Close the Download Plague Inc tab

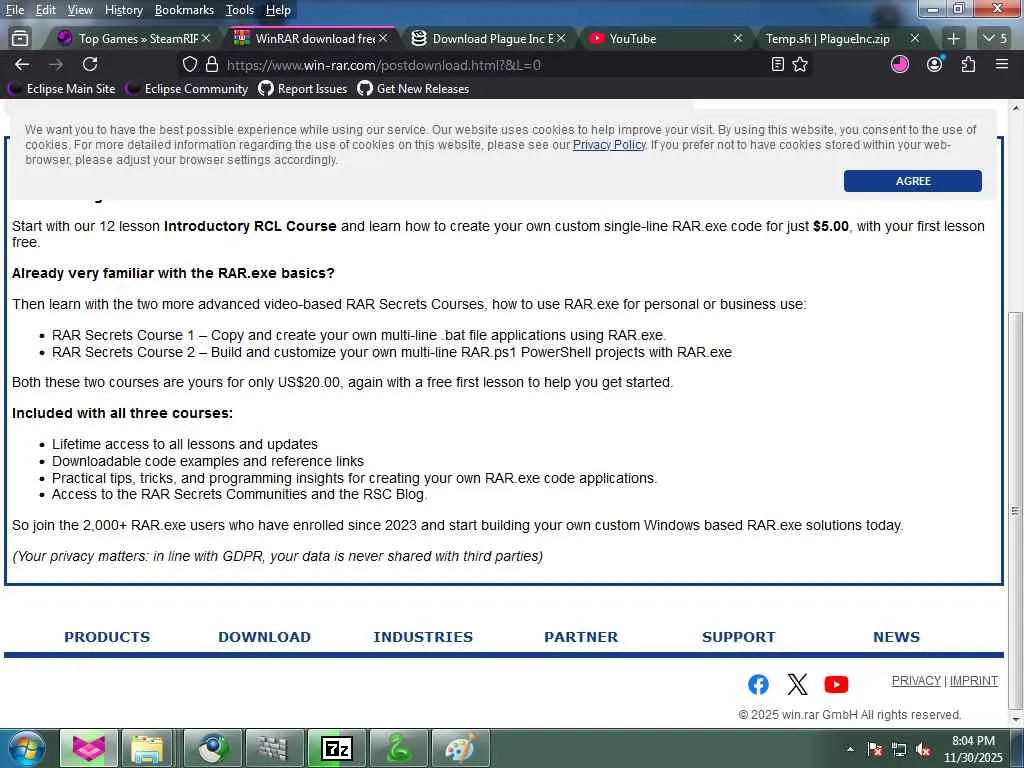pos(560,39)
